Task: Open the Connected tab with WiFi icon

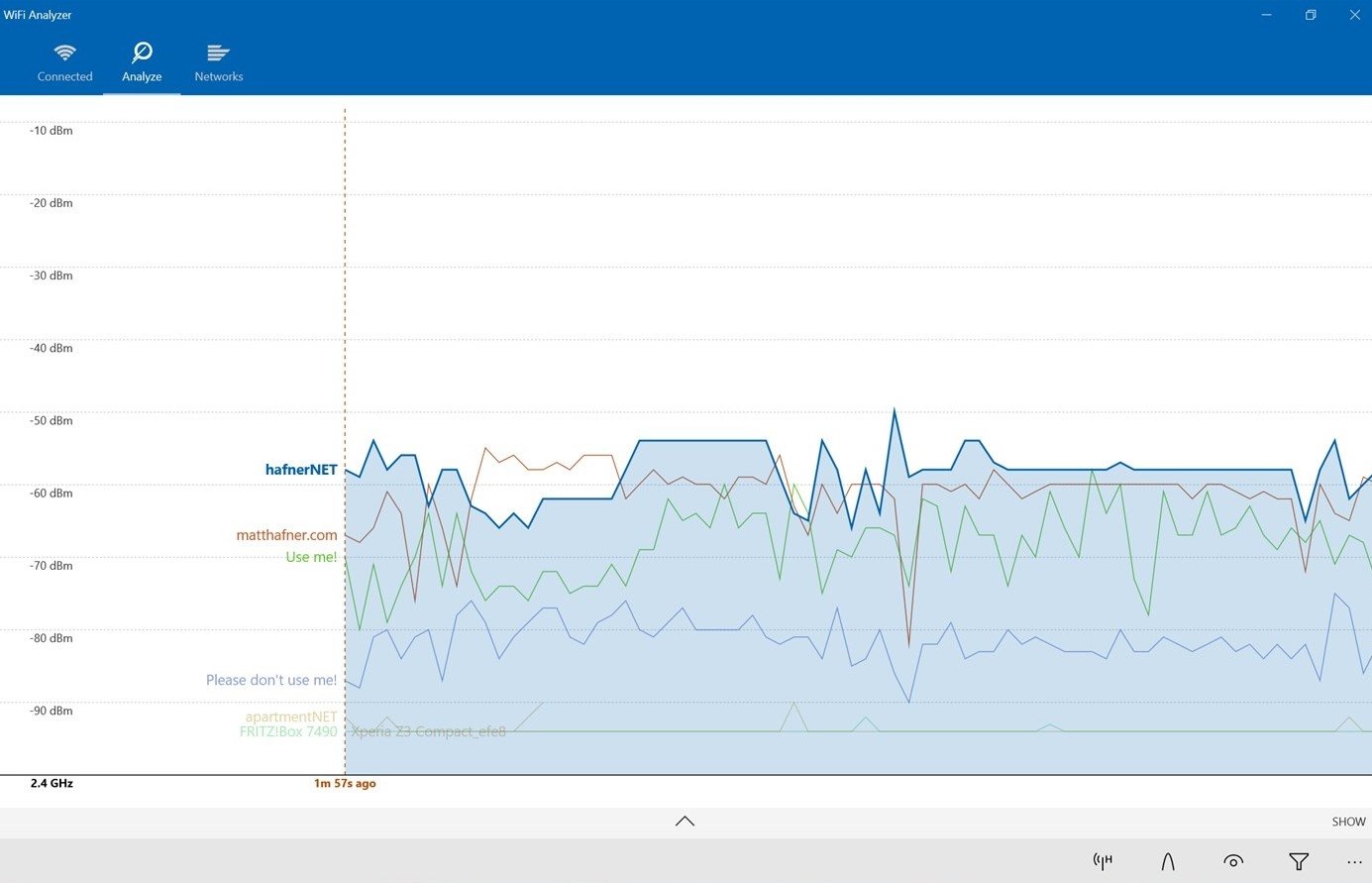Action: coord(64,62)
